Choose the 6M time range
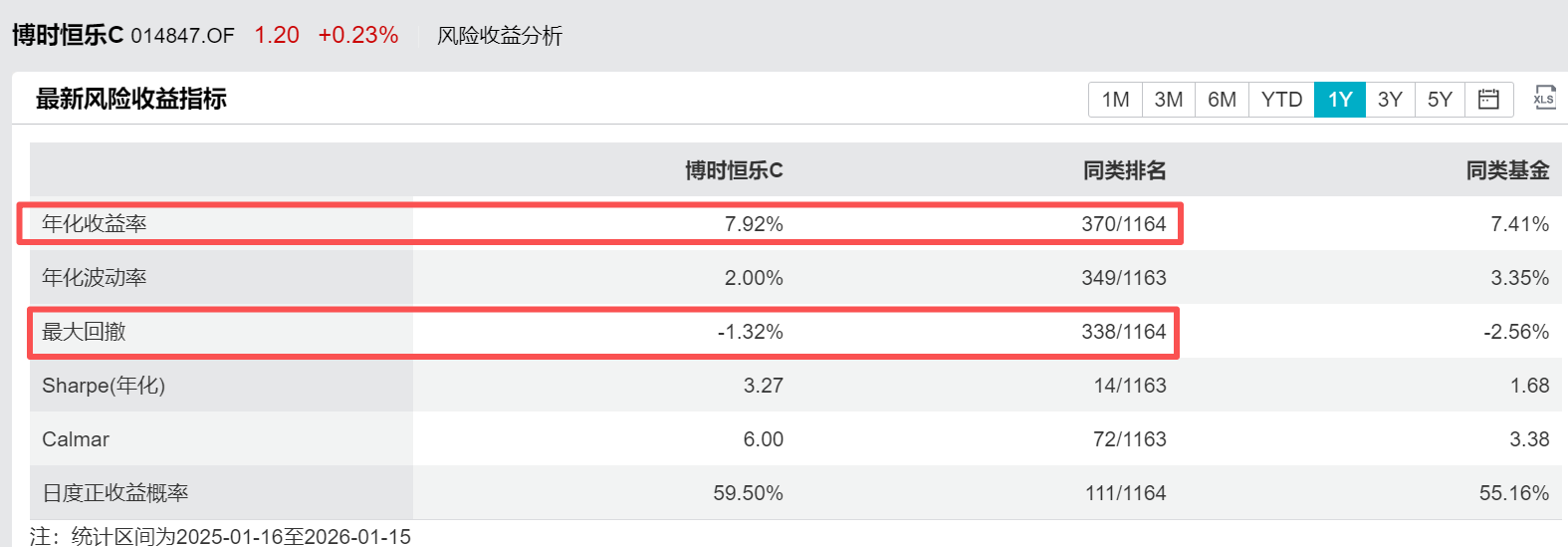1568x547 pixels. (x=1222, y=100)
